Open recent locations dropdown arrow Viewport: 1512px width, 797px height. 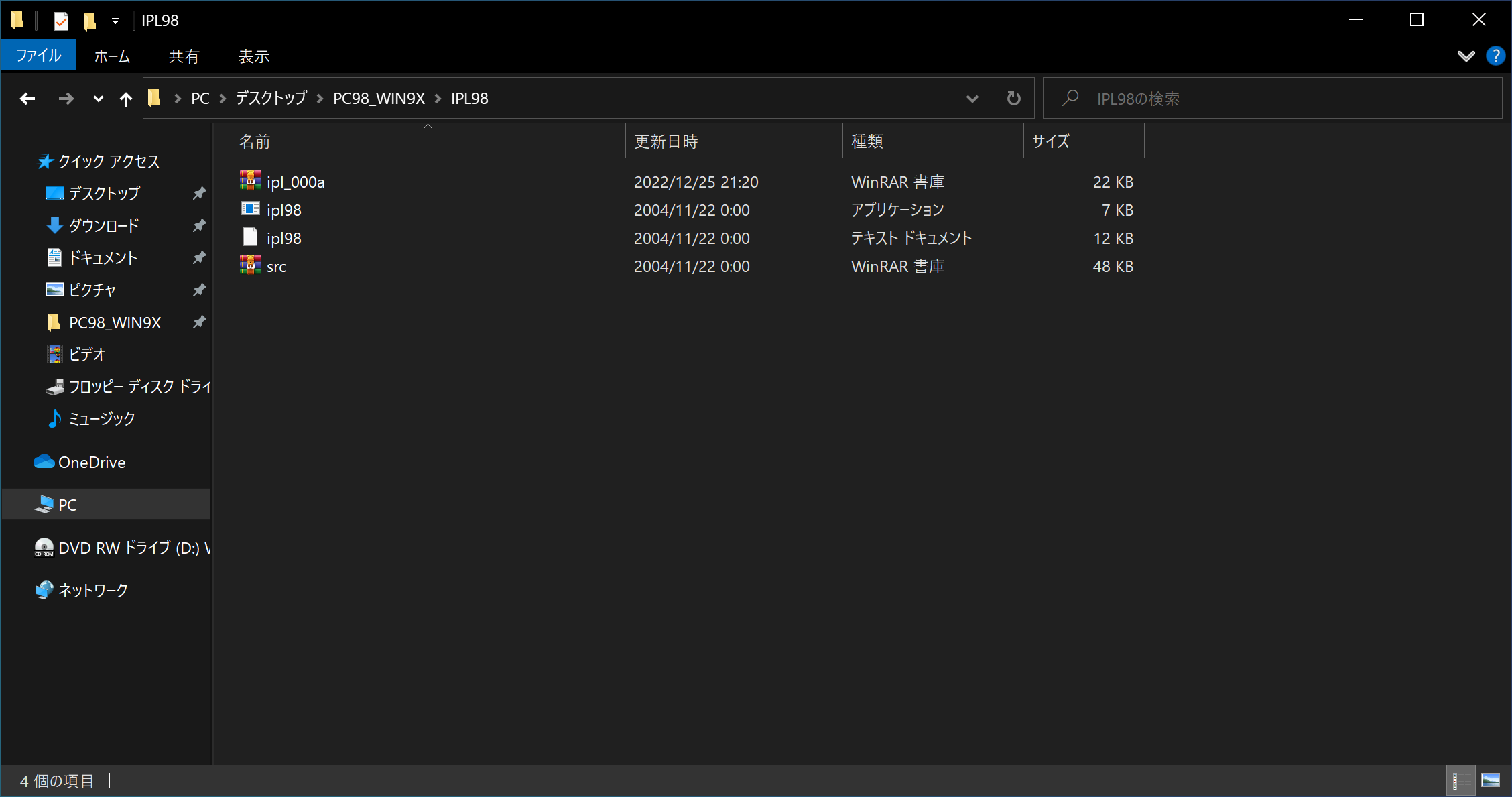[x=98, y=99]
